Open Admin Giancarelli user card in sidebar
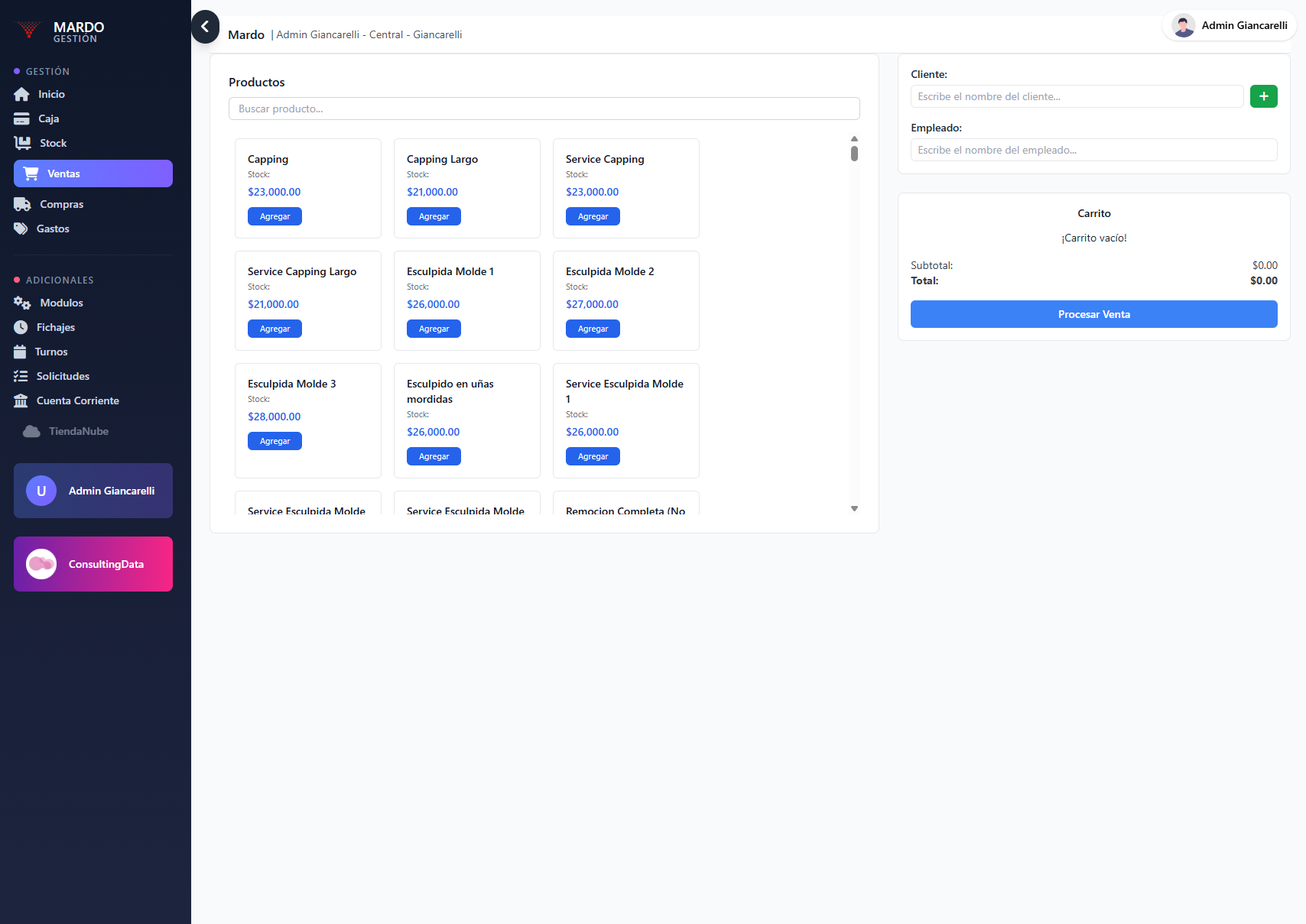Screen dimensions: 1306x924 click(93, 491)
